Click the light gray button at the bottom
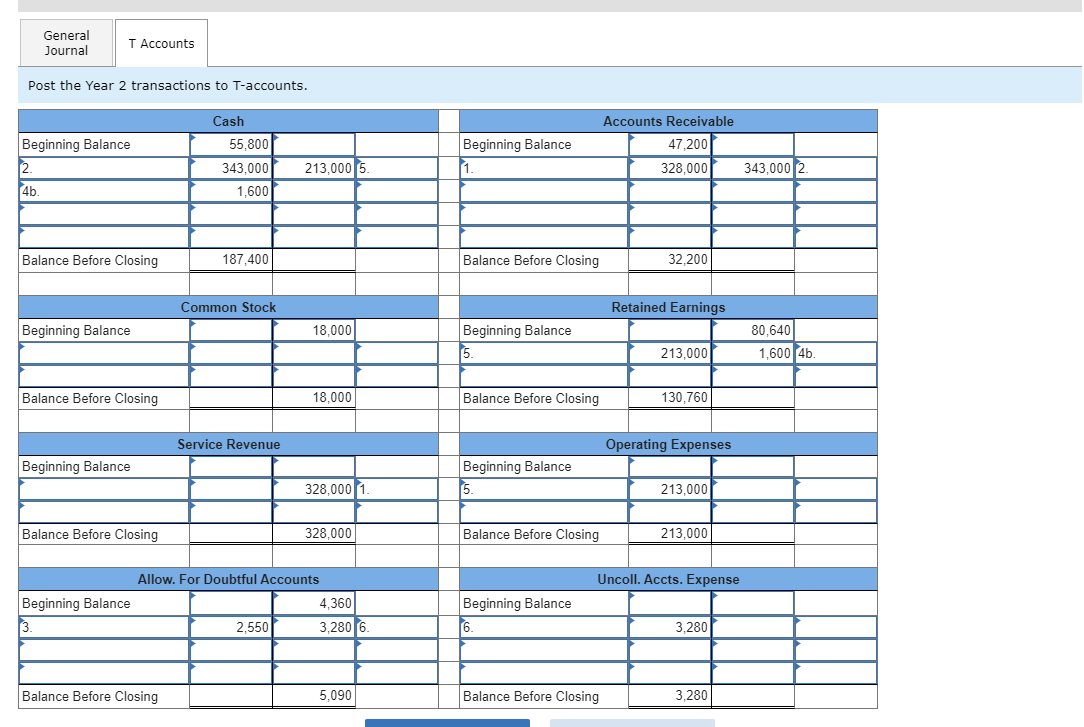1084x727 pixels. [632, 723]
